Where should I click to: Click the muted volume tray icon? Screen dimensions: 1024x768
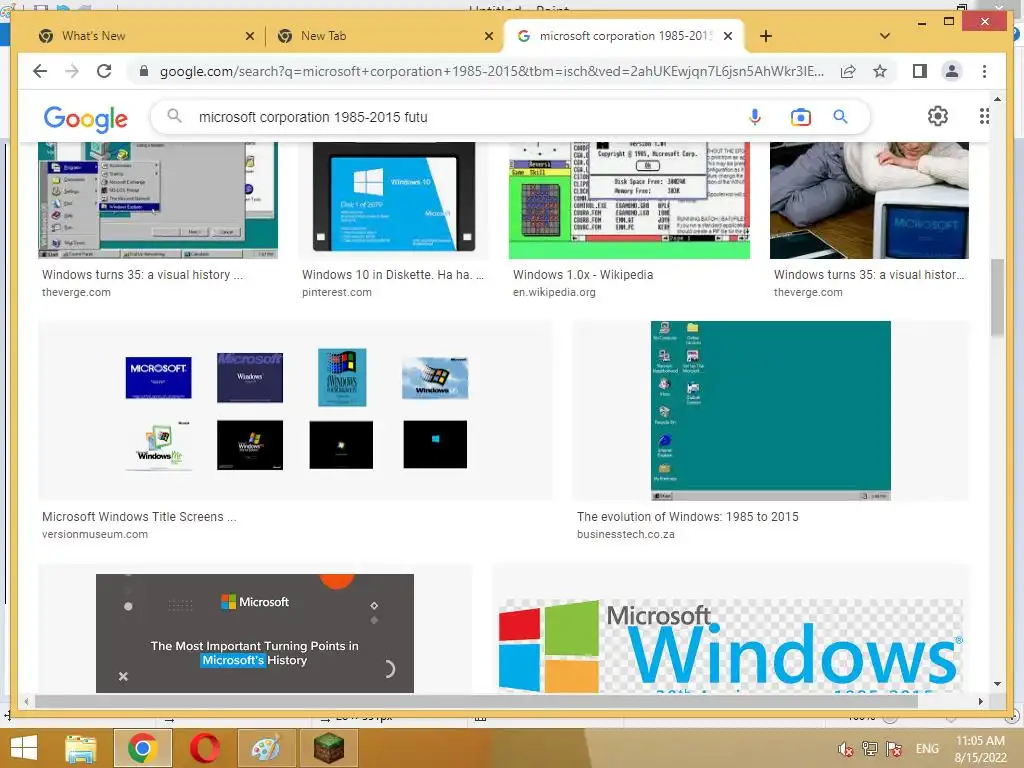[x=846, y=749]
